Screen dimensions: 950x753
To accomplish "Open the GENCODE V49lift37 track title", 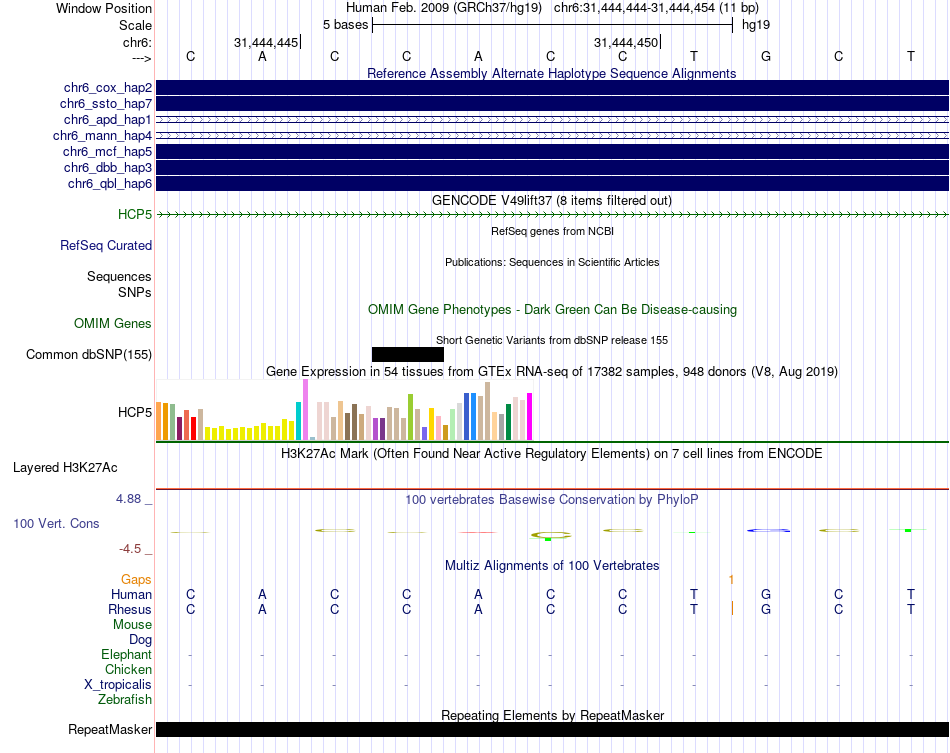I will coord(551,201).
